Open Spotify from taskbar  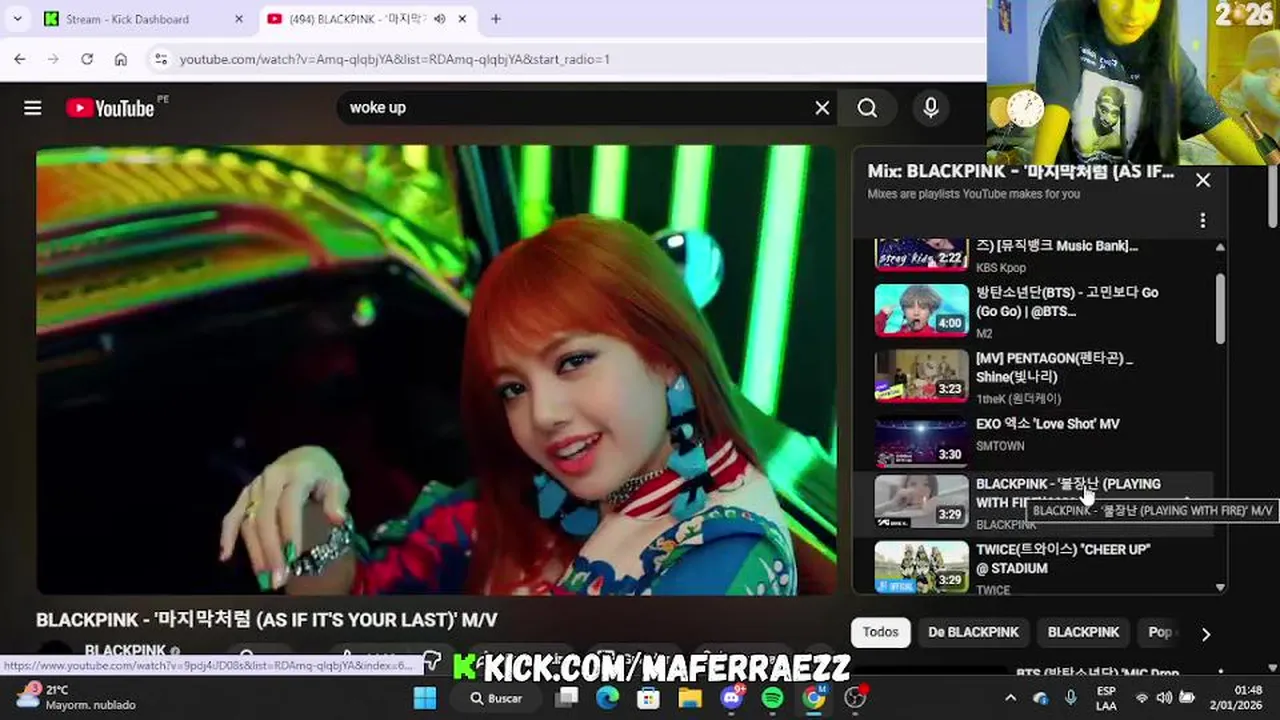[773, 698]
